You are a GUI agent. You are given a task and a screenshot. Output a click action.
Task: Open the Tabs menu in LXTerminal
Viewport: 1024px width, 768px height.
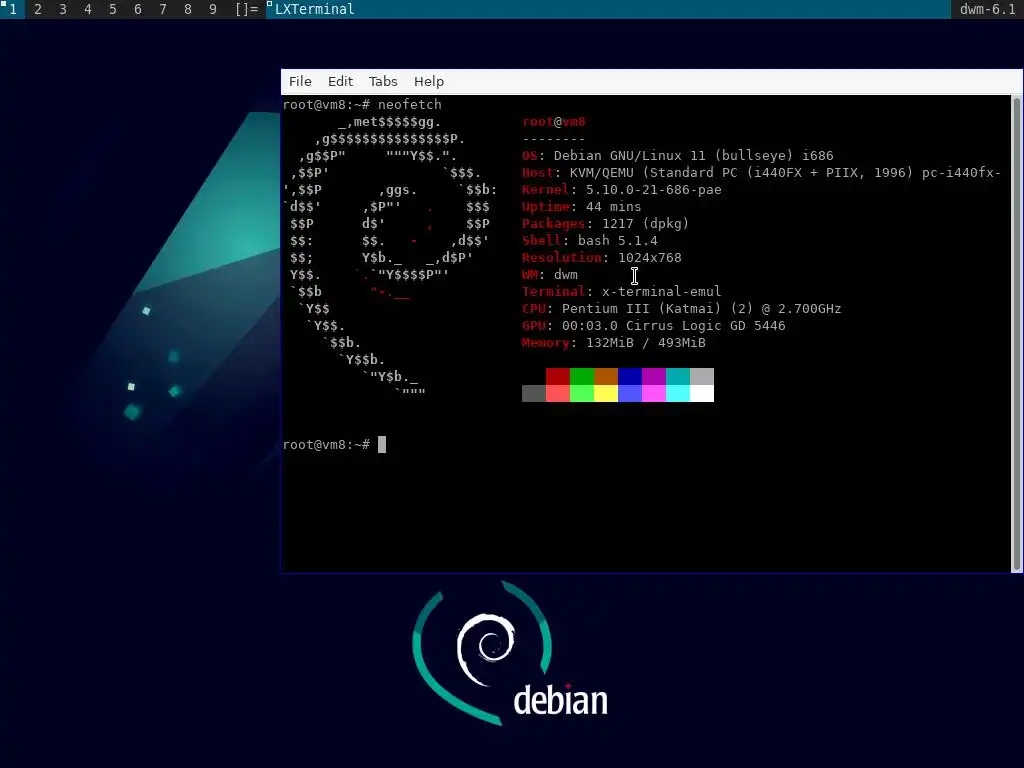click(x=383, y=82)
